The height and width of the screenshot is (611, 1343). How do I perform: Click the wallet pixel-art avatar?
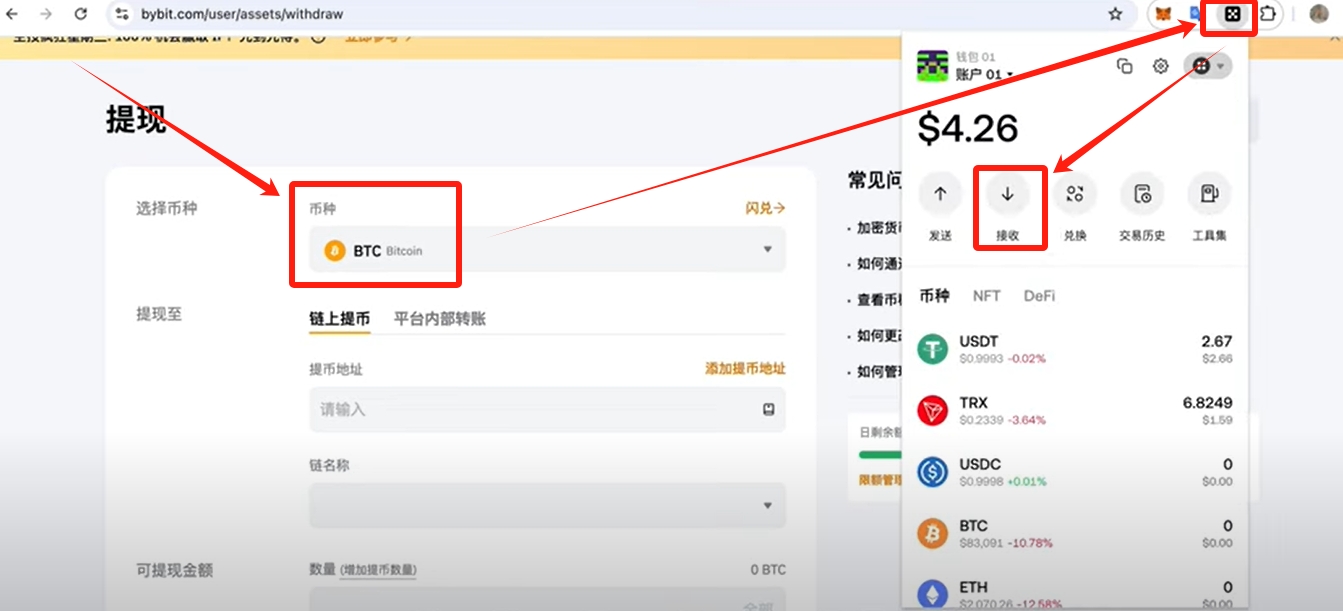pyautogui.click(x=932, y=66)
